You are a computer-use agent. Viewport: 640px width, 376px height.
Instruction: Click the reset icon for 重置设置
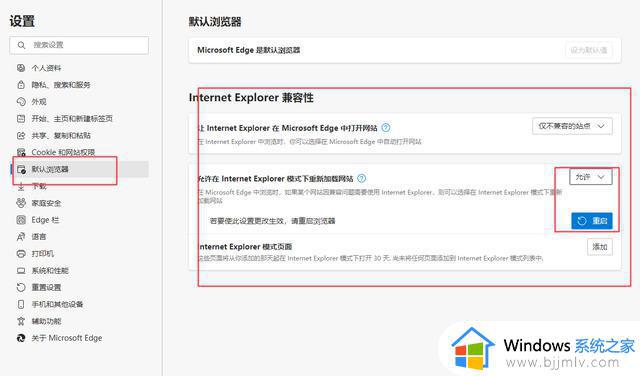click(21, 287)
